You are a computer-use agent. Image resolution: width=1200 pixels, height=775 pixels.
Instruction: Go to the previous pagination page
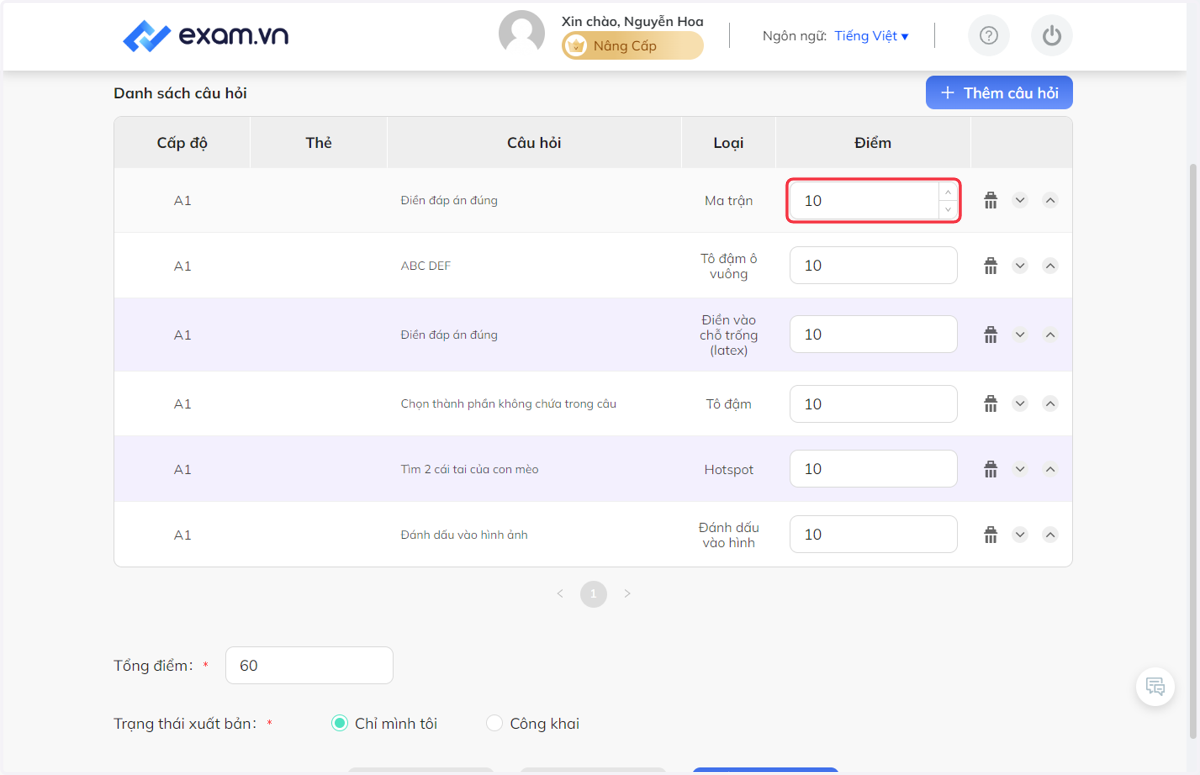(560, 594)
